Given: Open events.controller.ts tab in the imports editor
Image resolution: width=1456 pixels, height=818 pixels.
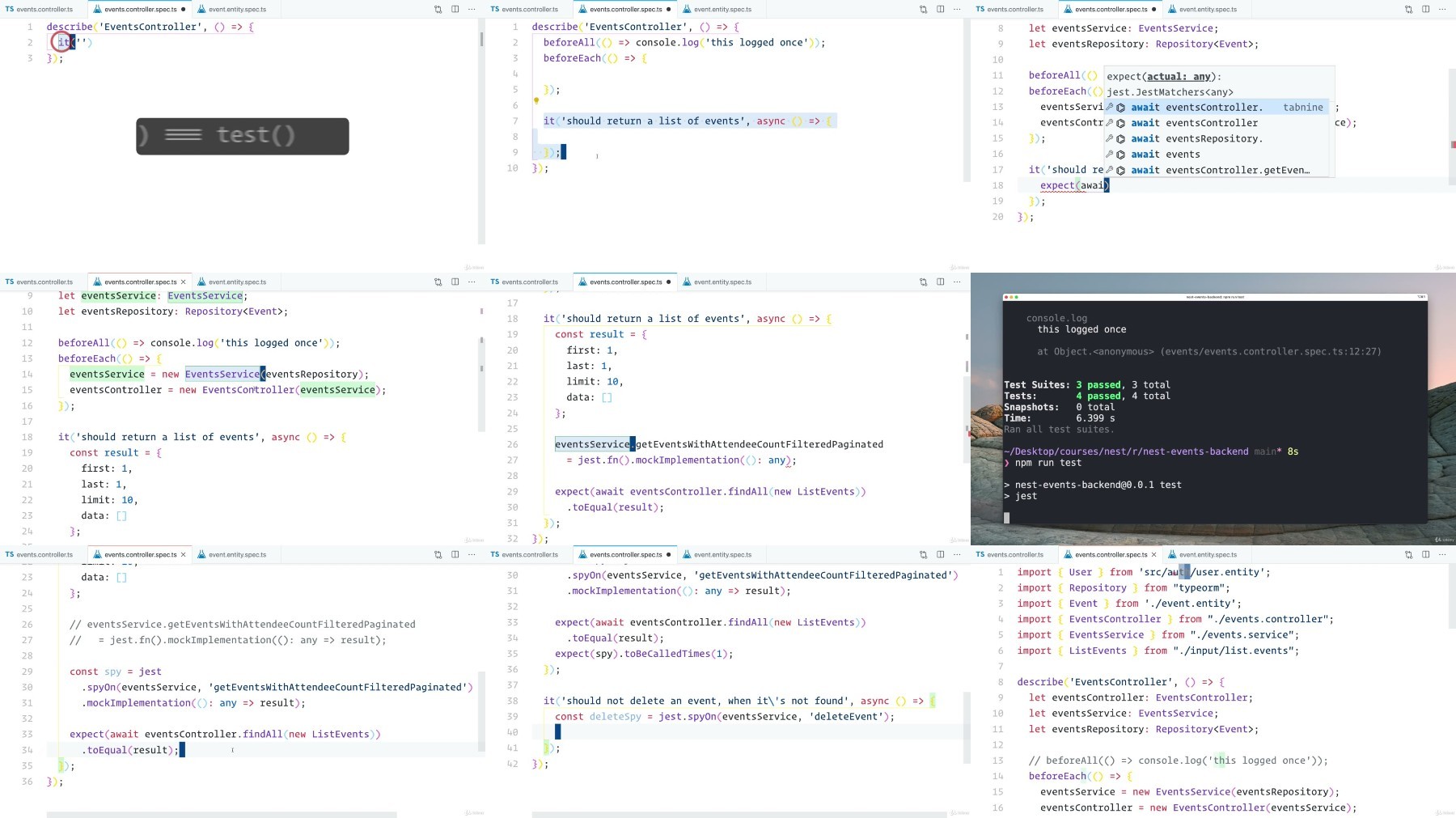Looking at the screenshot, I should pyautogui.click(x=1010, y=555).
